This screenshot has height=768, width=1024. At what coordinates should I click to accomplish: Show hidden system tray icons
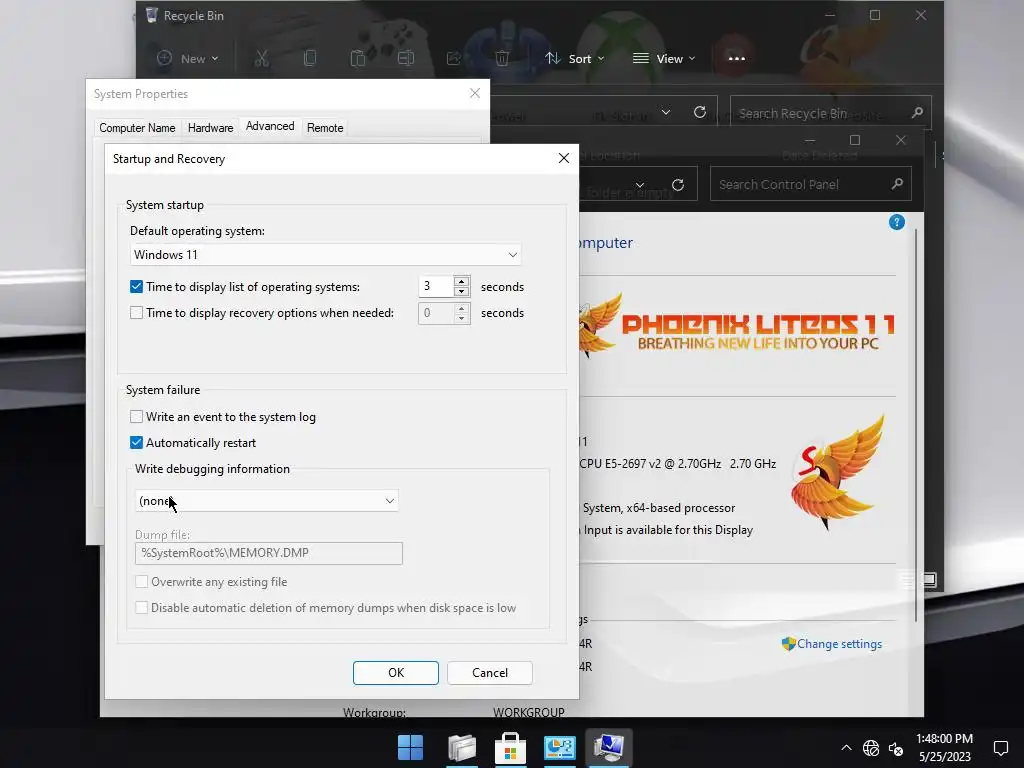(846, 748)
